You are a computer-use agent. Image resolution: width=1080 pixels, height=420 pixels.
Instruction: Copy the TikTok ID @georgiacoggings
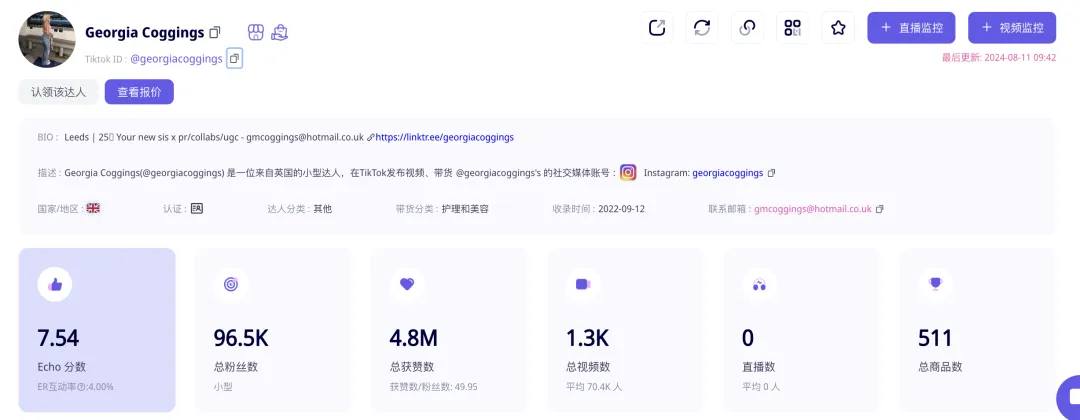(x=235, y=59)
